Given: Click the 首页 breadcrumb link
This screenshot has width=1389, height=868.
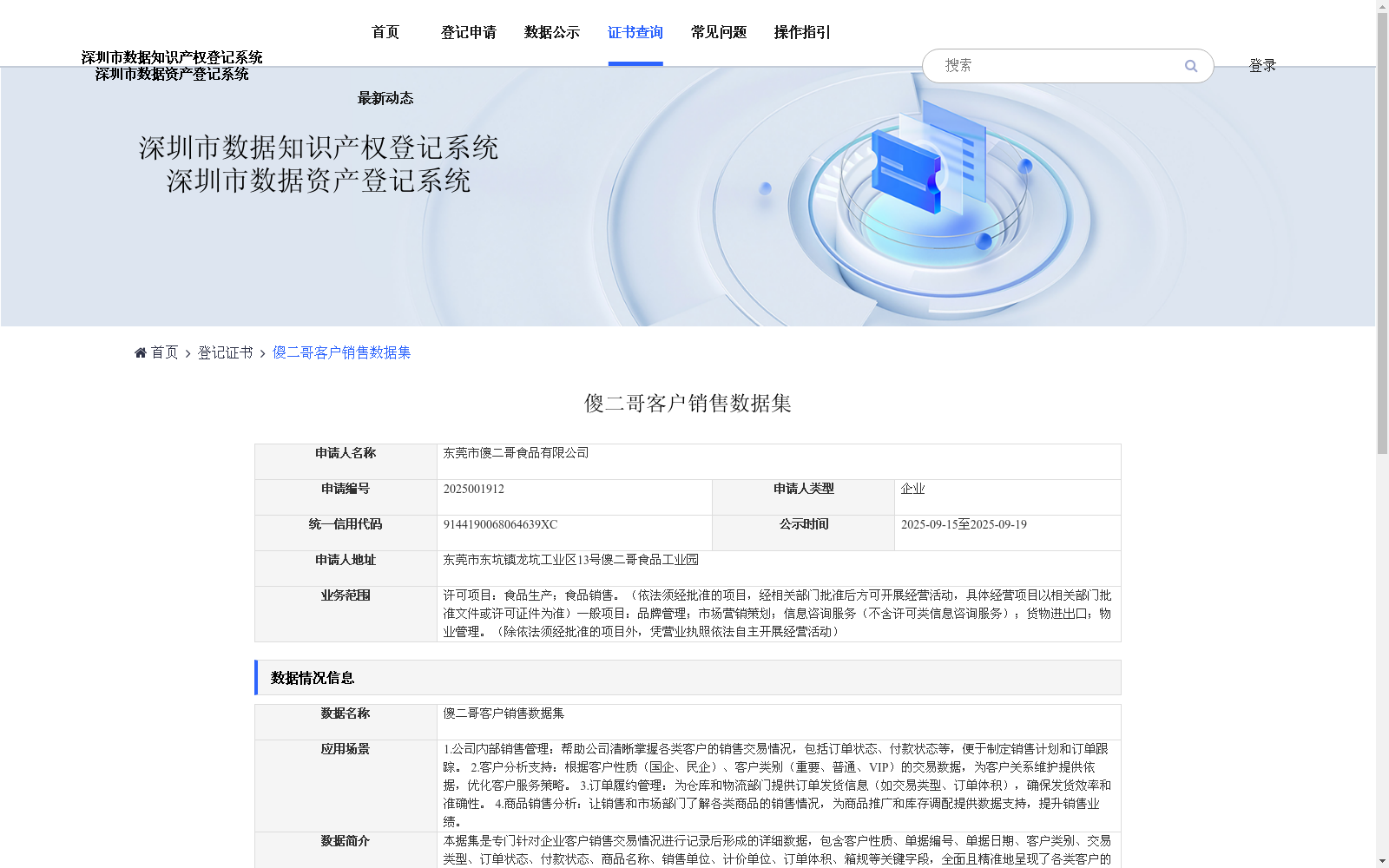Looking at the screenshot, I should click(165, 352).
